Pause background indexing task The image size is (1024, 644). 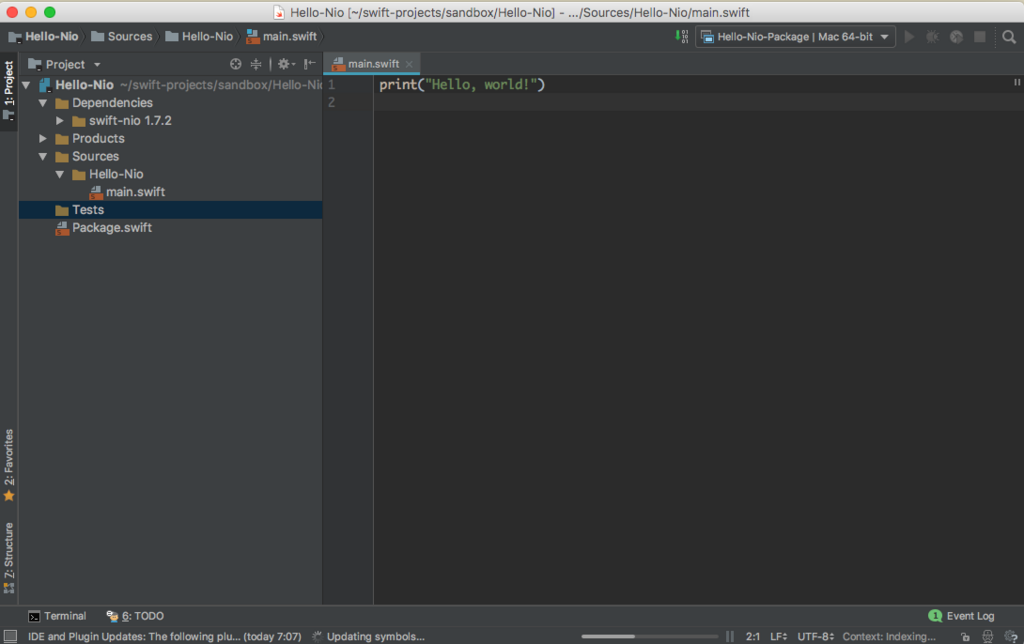[x=729, y=636]
